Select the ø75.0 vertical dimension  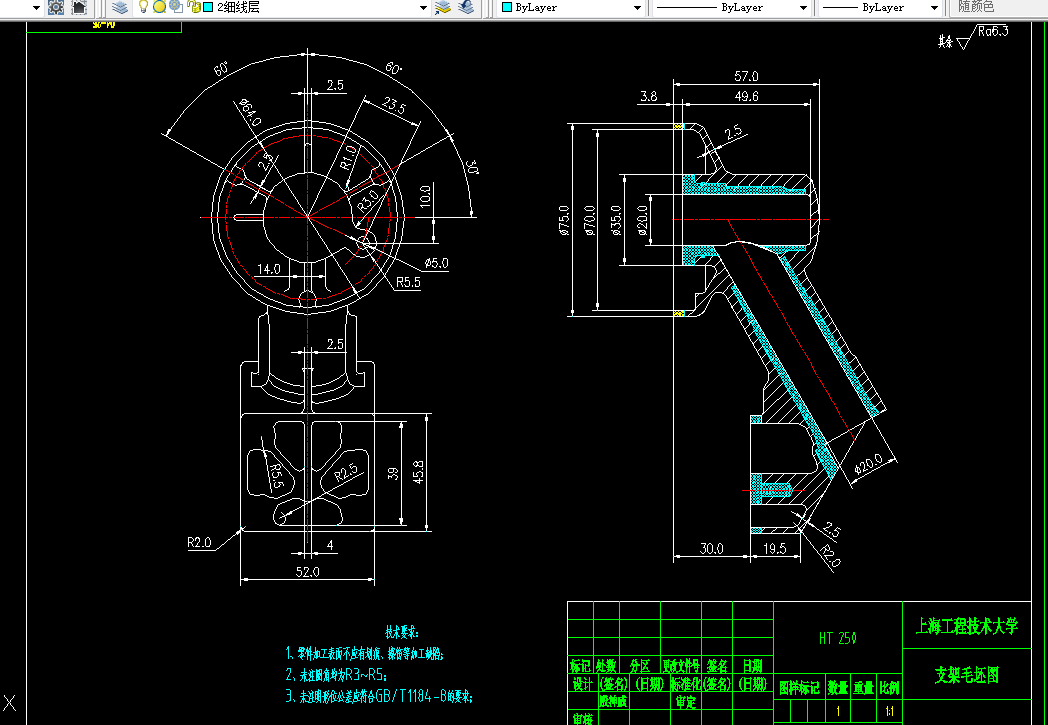[564, 220]
